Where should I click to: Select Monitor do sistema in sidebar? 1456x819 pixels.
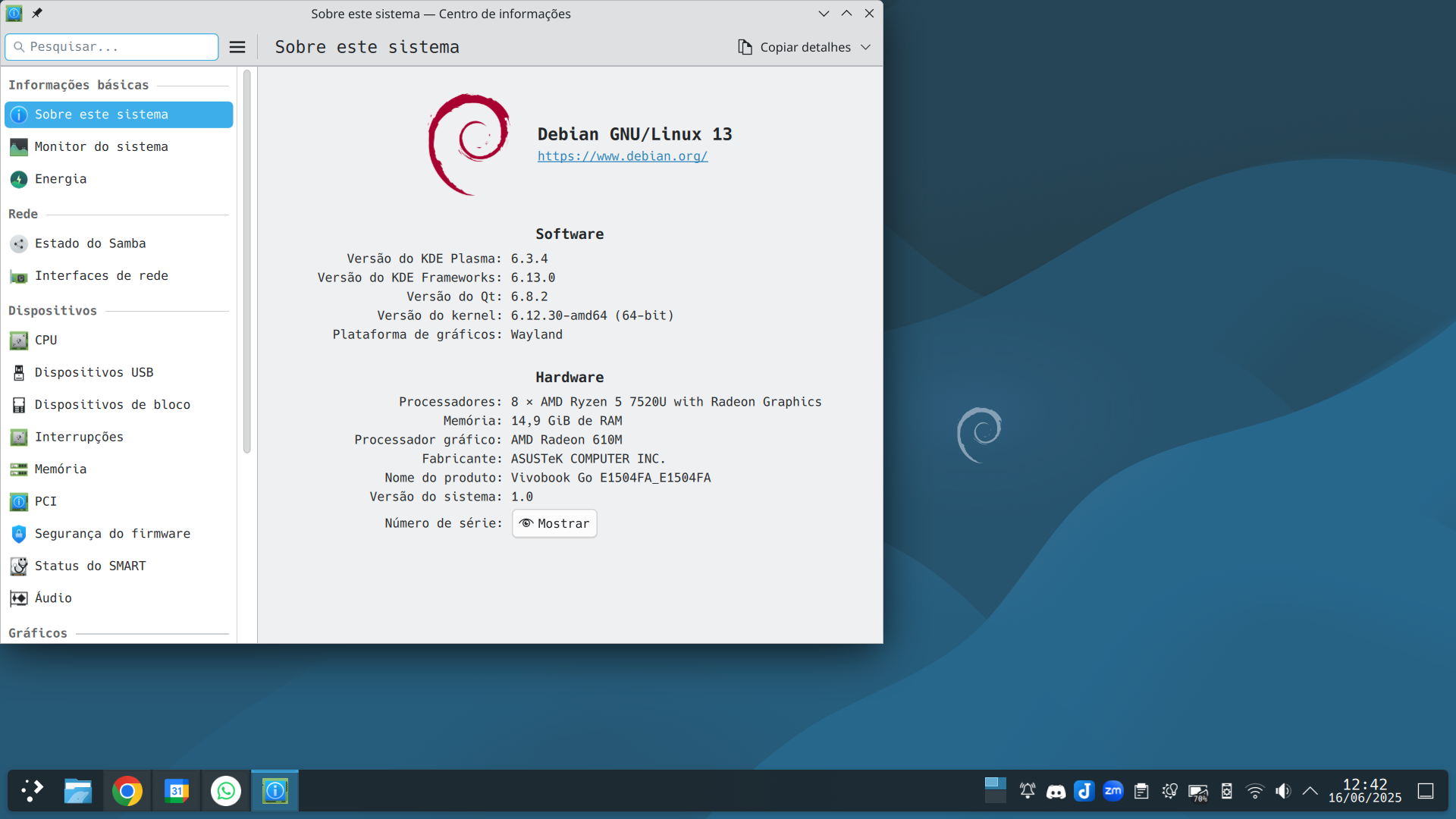tap(119, 147)
